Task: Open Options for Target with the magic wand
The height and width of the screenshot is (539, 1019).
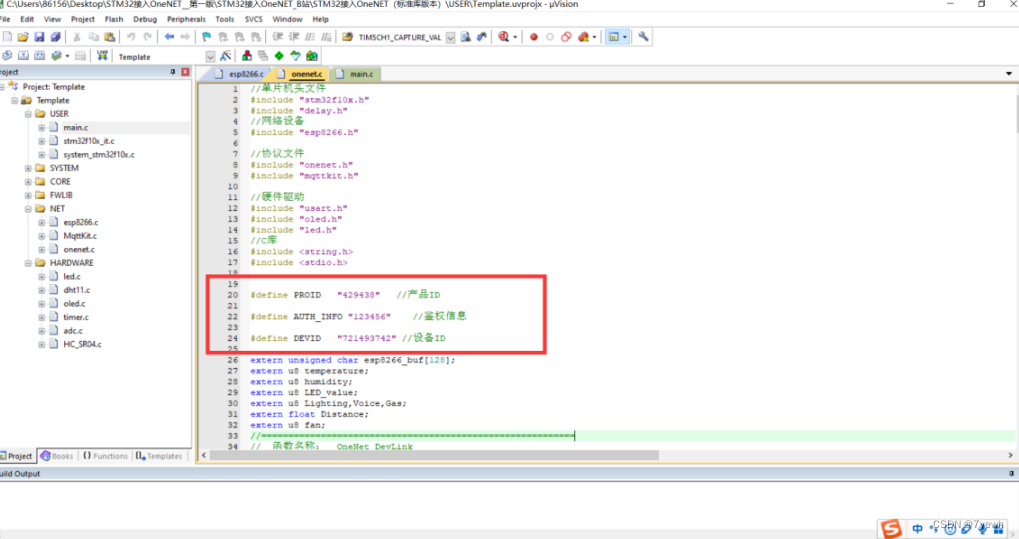Action: (x=226, y=56)
